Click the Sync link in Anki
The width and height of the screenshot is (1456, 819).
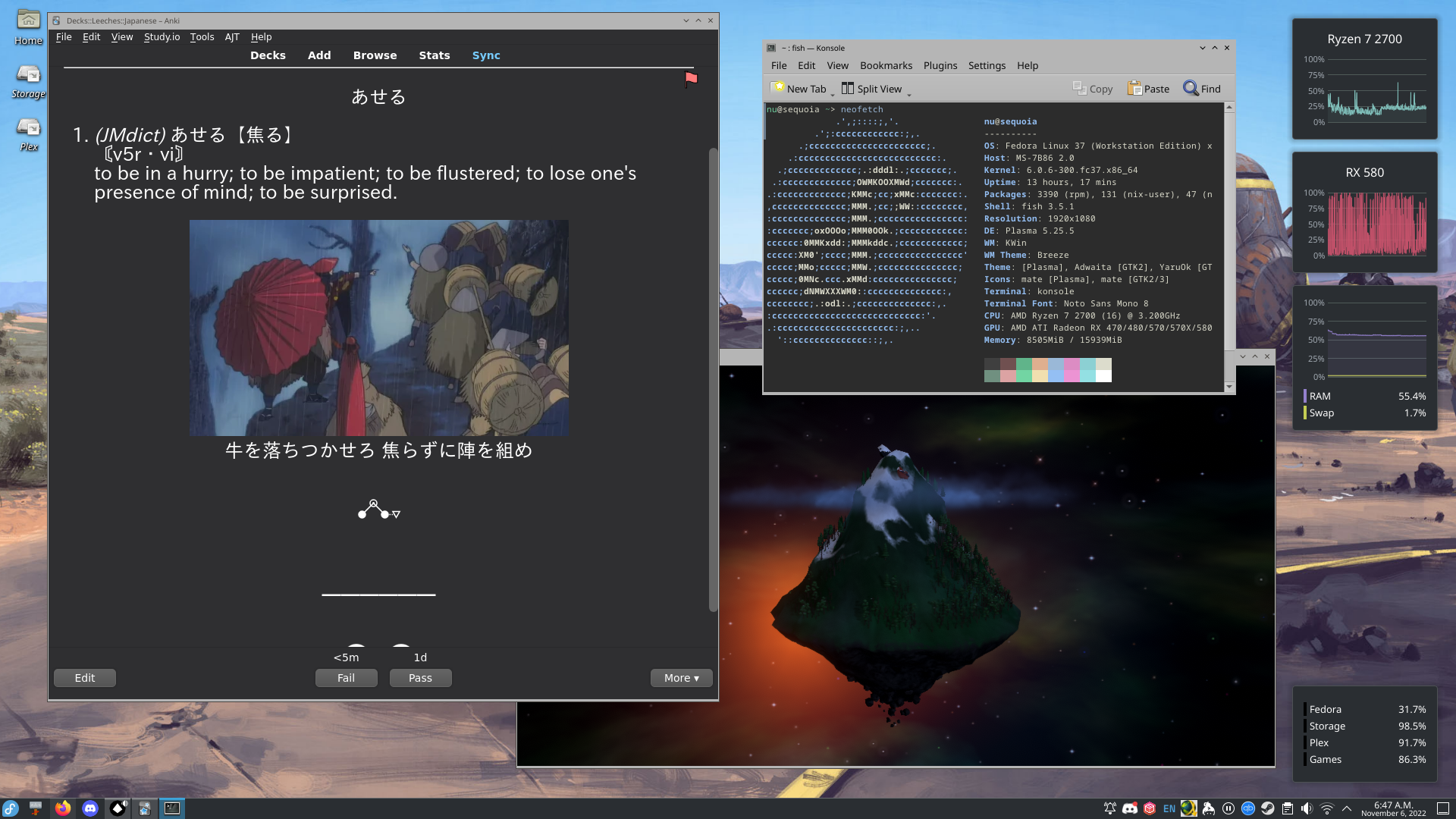click(x=486, y=55)
